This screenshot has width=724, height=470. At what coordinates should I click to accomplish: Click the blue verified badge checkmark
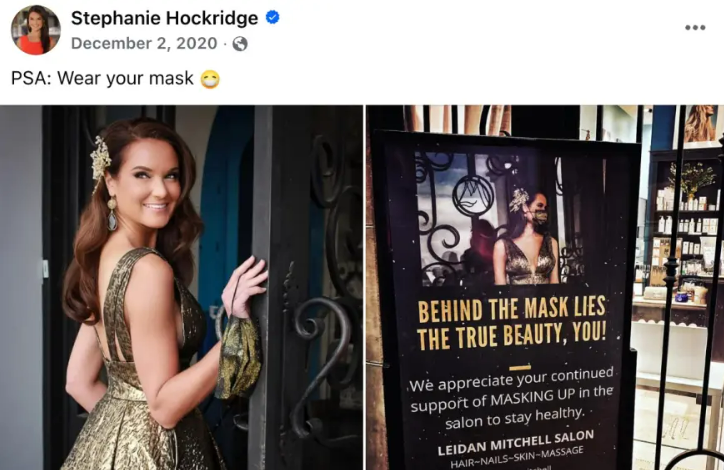tap(272, 18)
